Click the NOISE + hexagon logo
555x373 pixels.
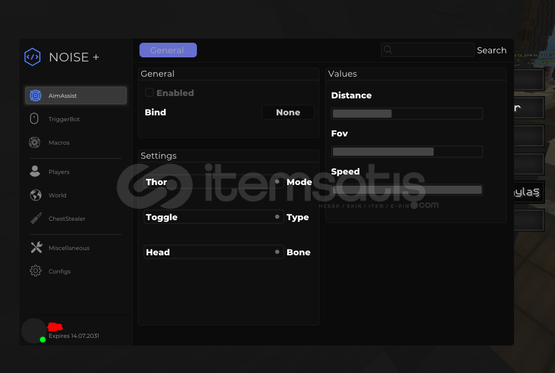33,57
